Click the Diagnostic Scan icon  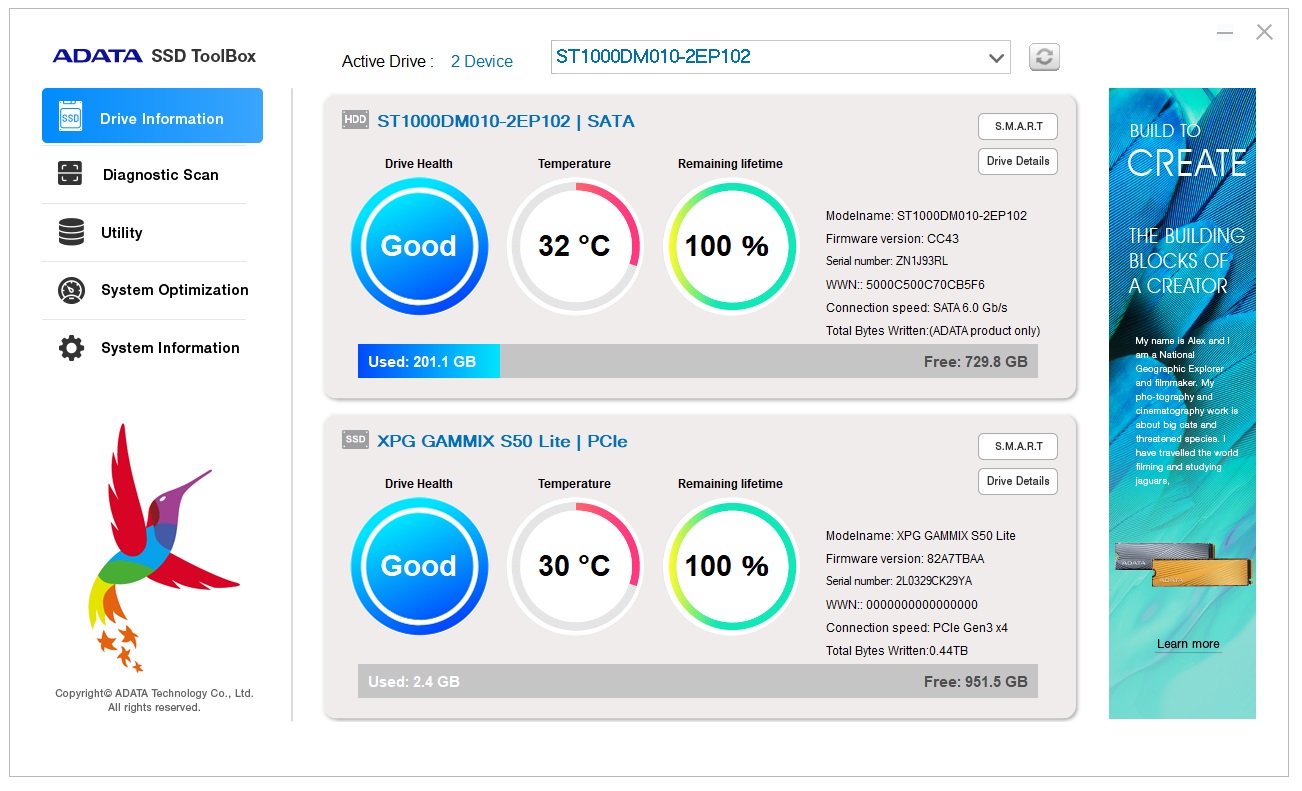tap(70, 174)
